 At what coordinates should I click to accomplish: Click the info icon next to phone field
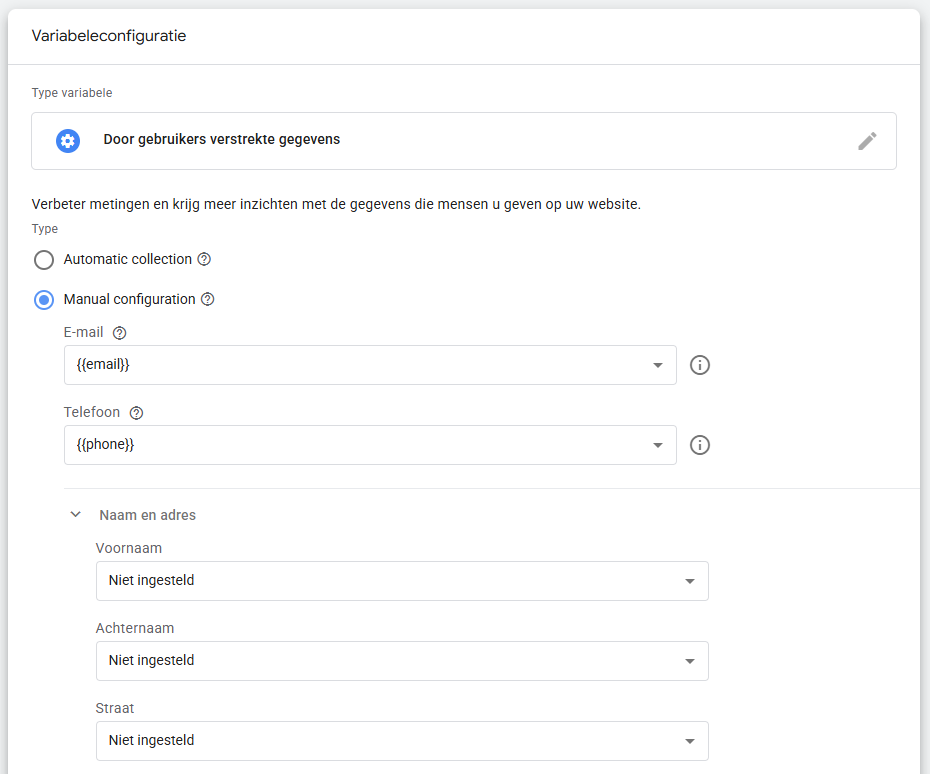(x=700, y=445)
